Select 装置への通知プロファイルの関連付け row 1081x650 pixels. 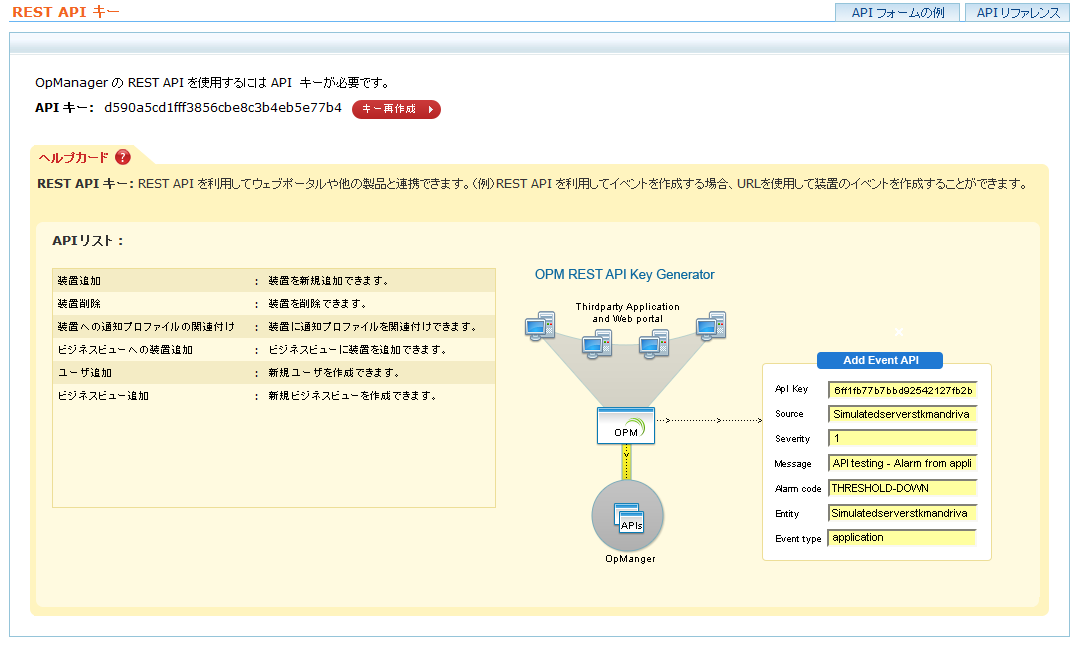(x=274, y=327)
